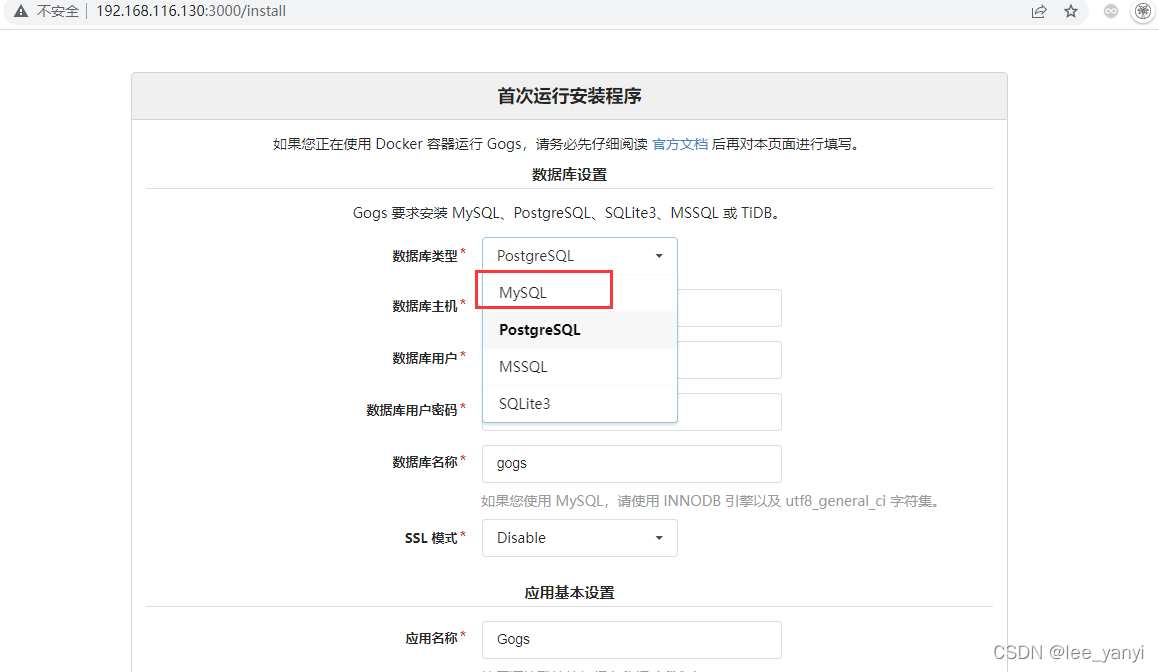This screenshot has height=672, width=1159.
Task: Click the application name field Gogs
Action: pos(631,639)
